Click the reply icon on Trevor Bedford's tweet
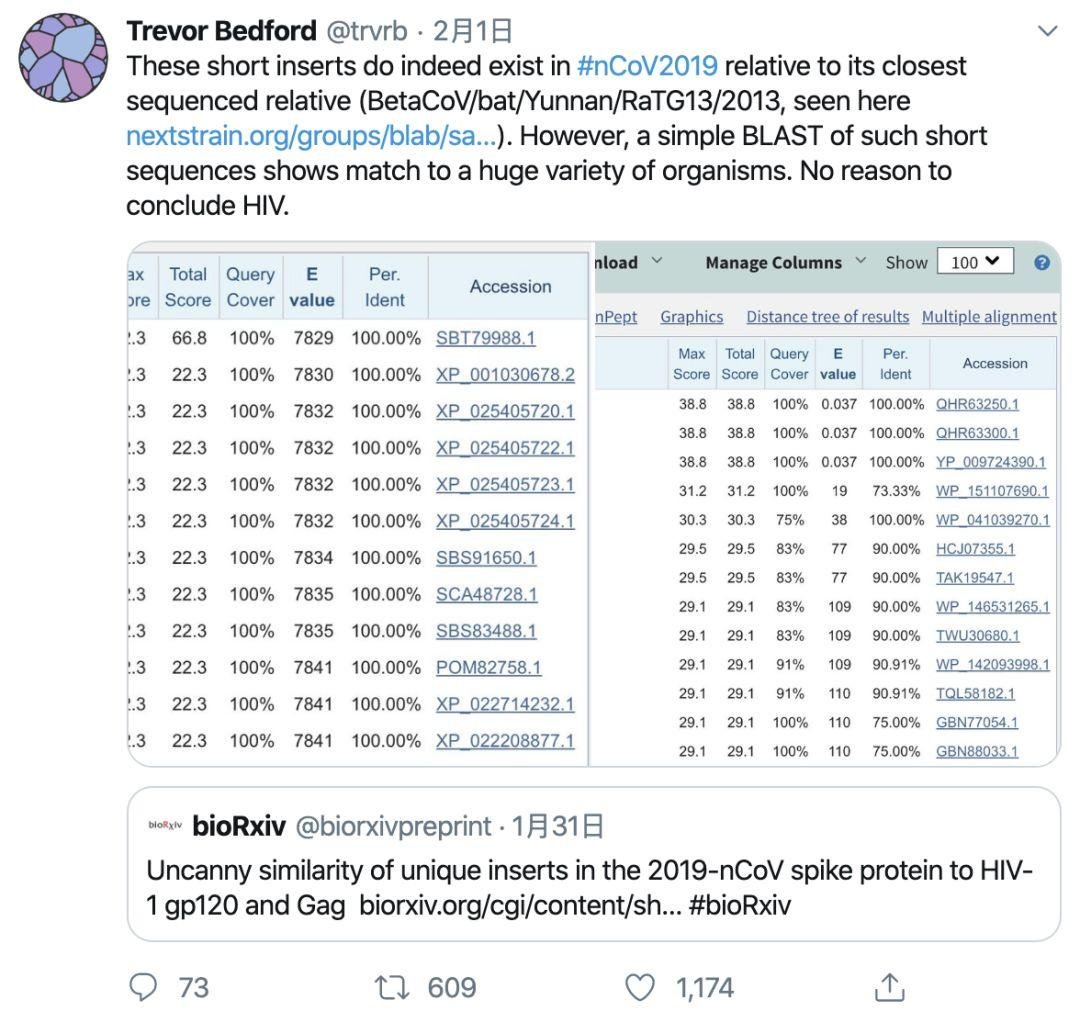 point(145,988)
